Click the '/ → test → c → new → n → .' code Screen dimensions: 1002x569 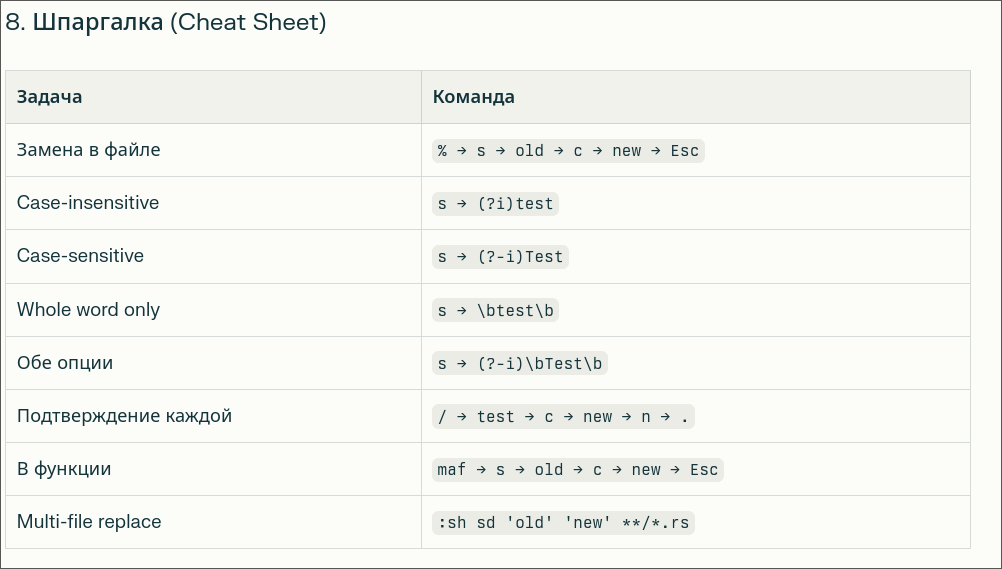(563, 417)
